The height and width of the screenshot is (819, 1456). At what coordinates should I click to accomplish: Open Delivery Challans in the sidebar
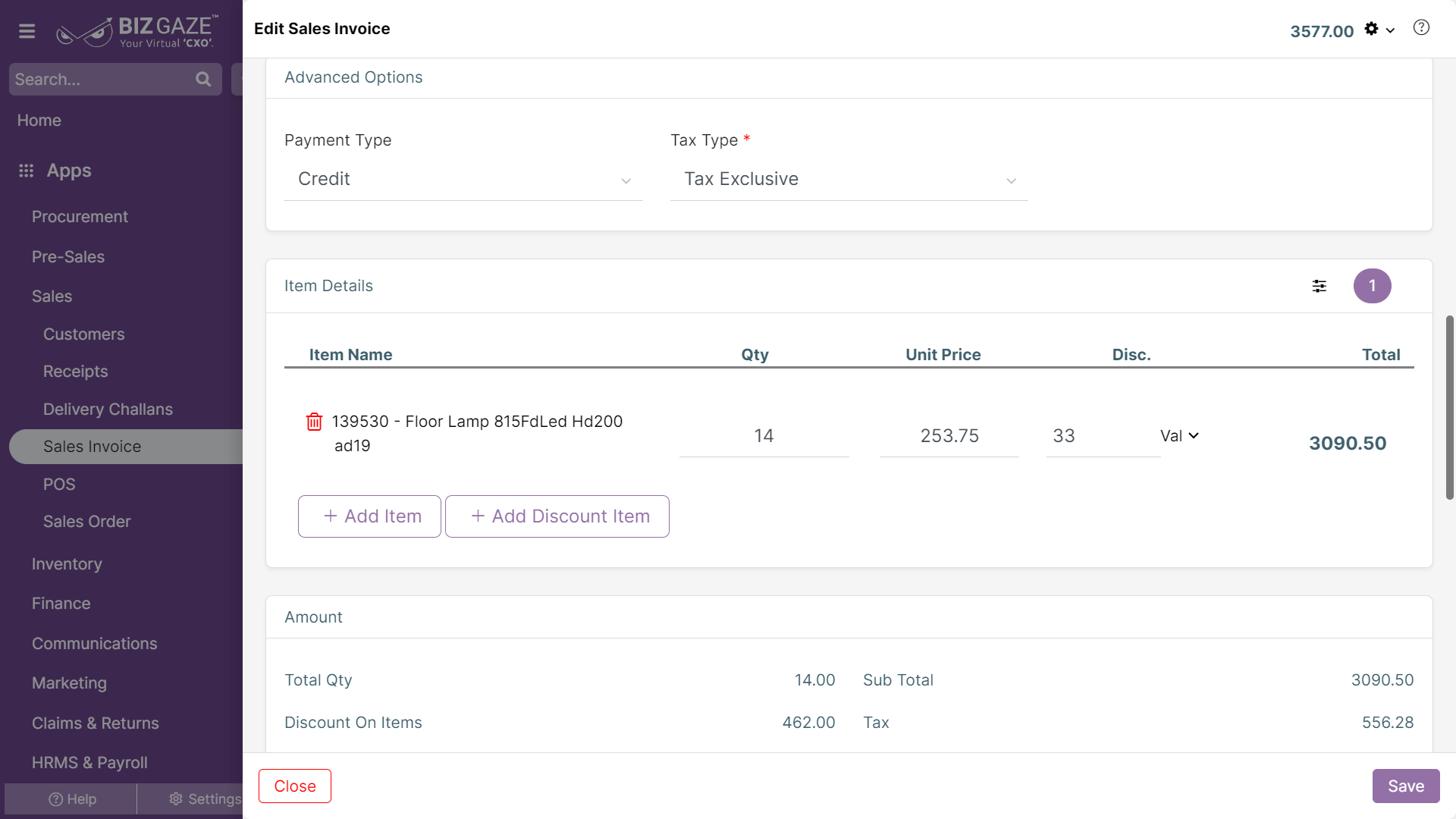click(x=108, y=409)
